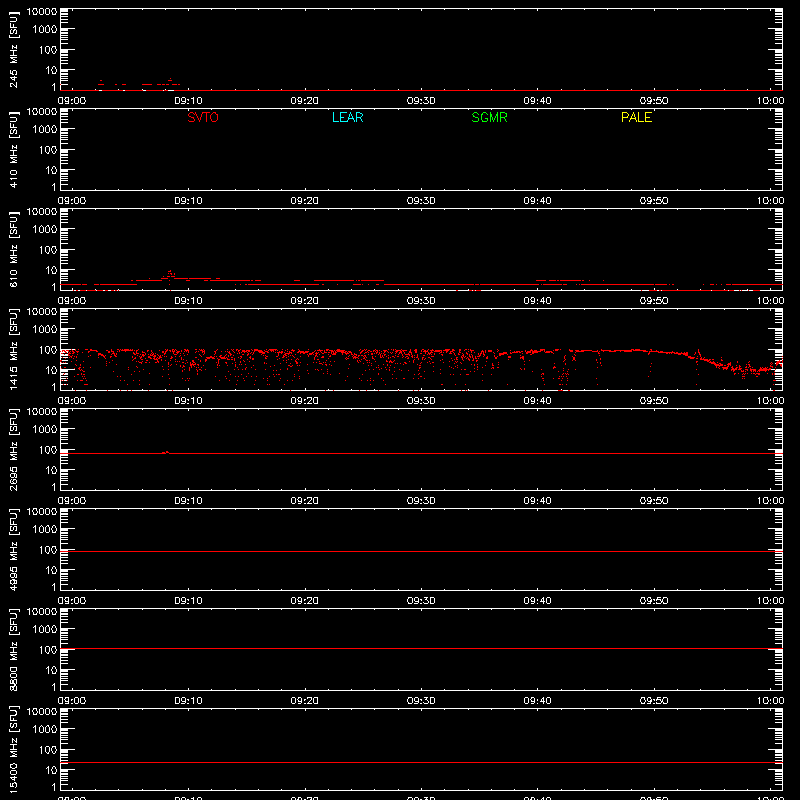Click the 245 MHz burst peak before 09:10
Image resolution: width=800 pixels, height=800 pixels.
(x=170, y=80)
